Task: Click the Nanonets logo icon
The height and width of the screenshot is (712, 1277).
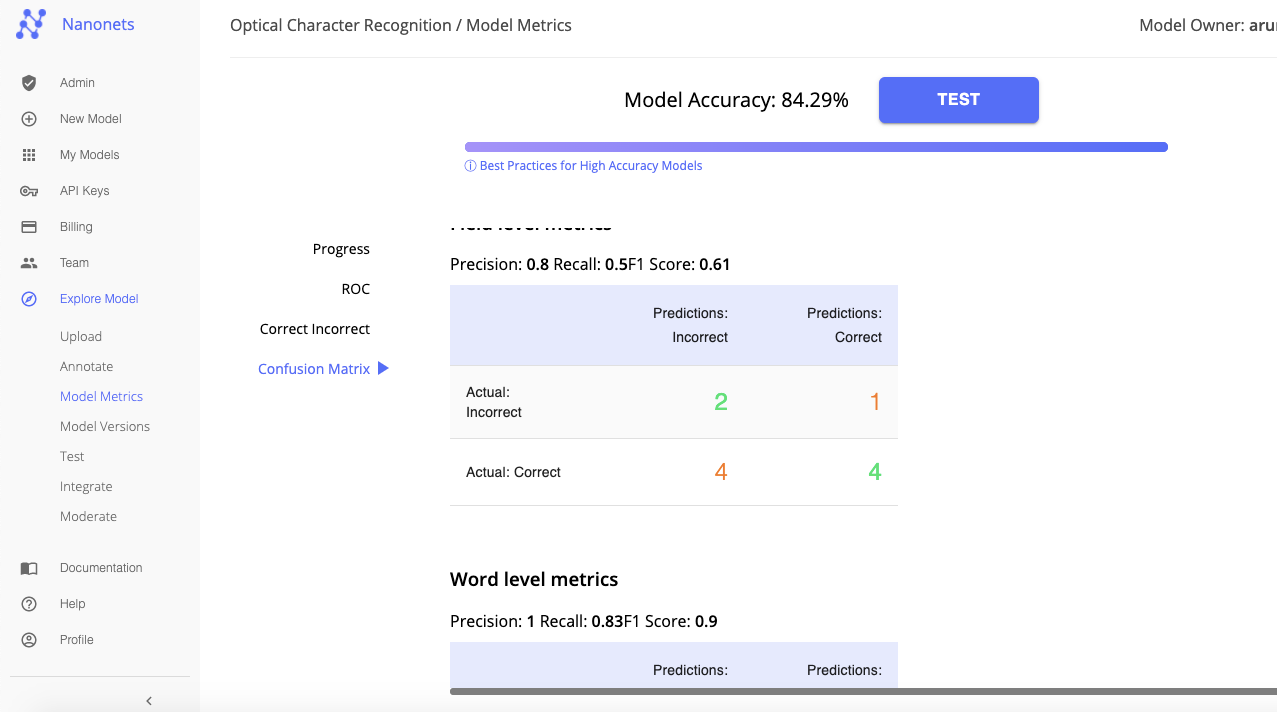Action: click(x=31, y=24)
